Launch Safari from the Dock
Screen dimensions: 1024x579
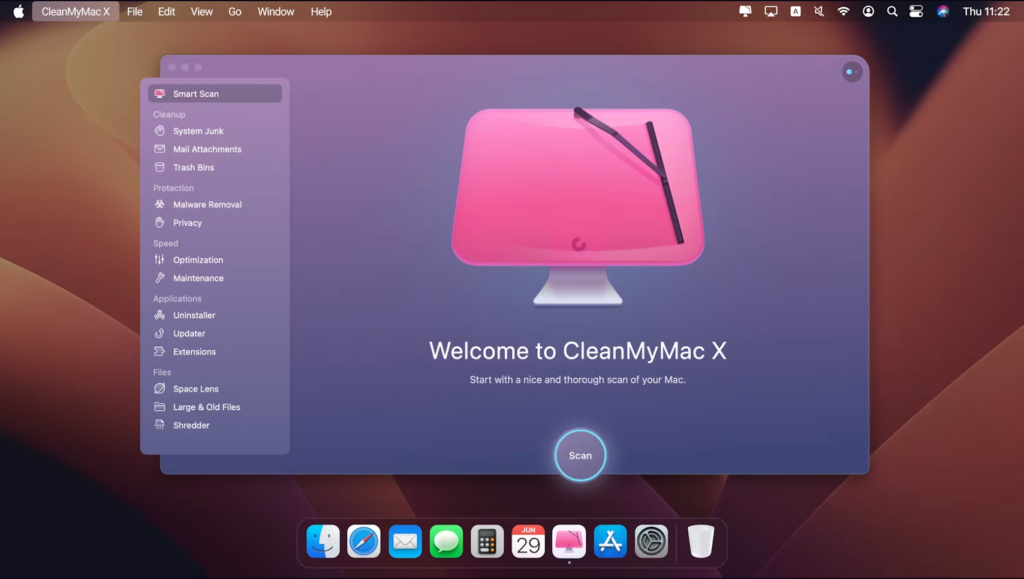(x=364, y=541)
